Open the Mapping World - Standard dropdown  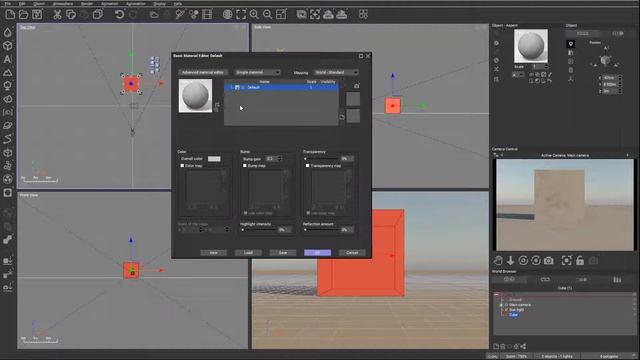pos(336,72)
